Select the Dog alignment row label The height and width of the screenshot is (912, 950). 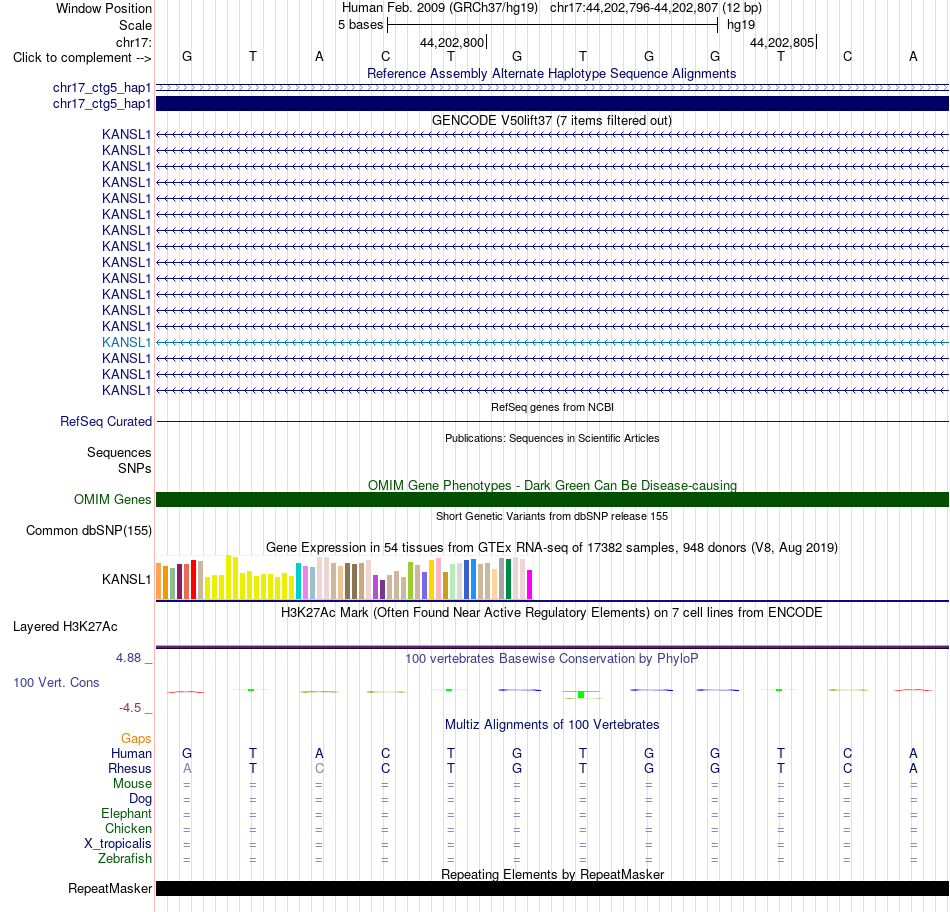[140, 799]
